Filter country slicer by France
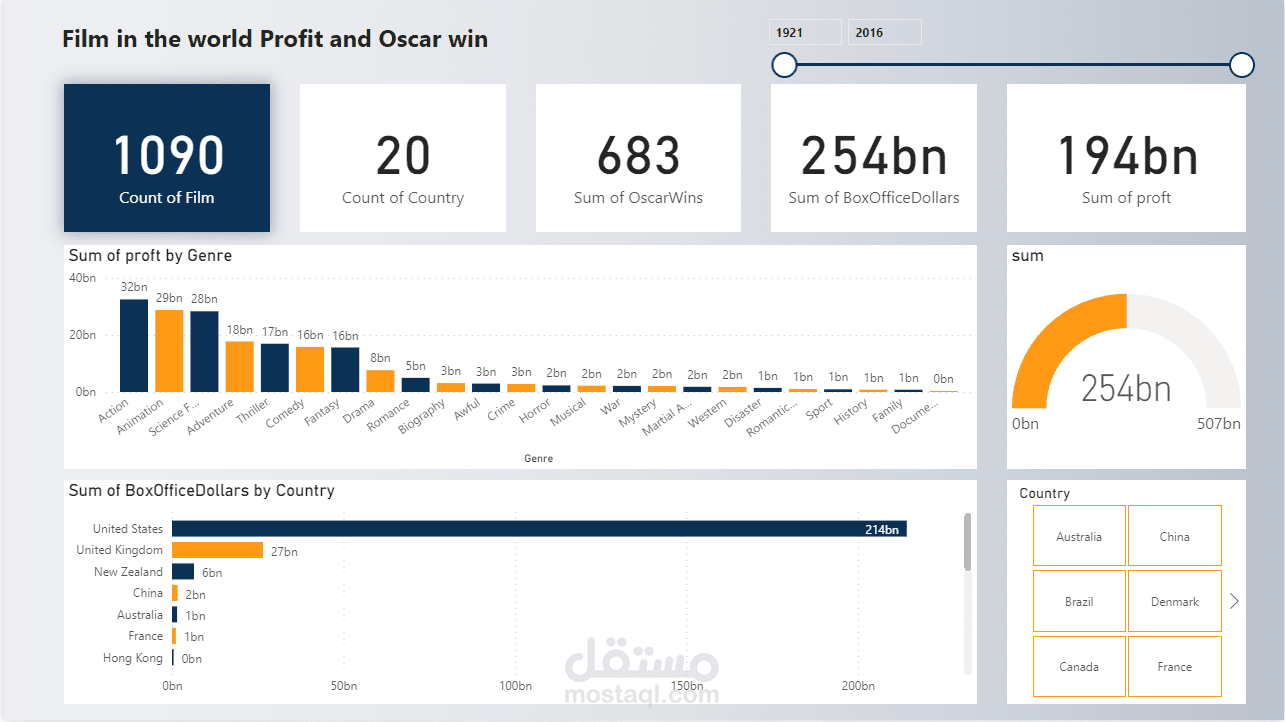This screenshot has width=1285, height=722. (x=1175, y=666)
